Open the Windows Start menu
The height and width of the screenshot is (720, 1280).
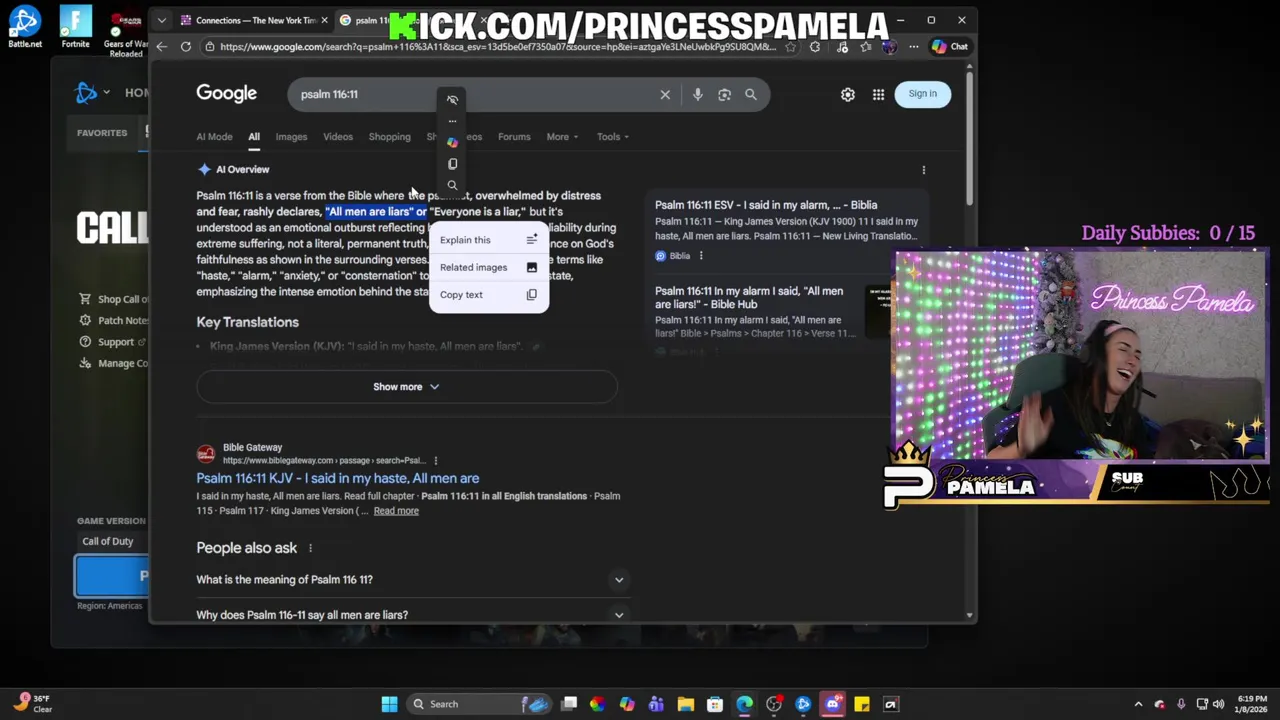point(389,704)
